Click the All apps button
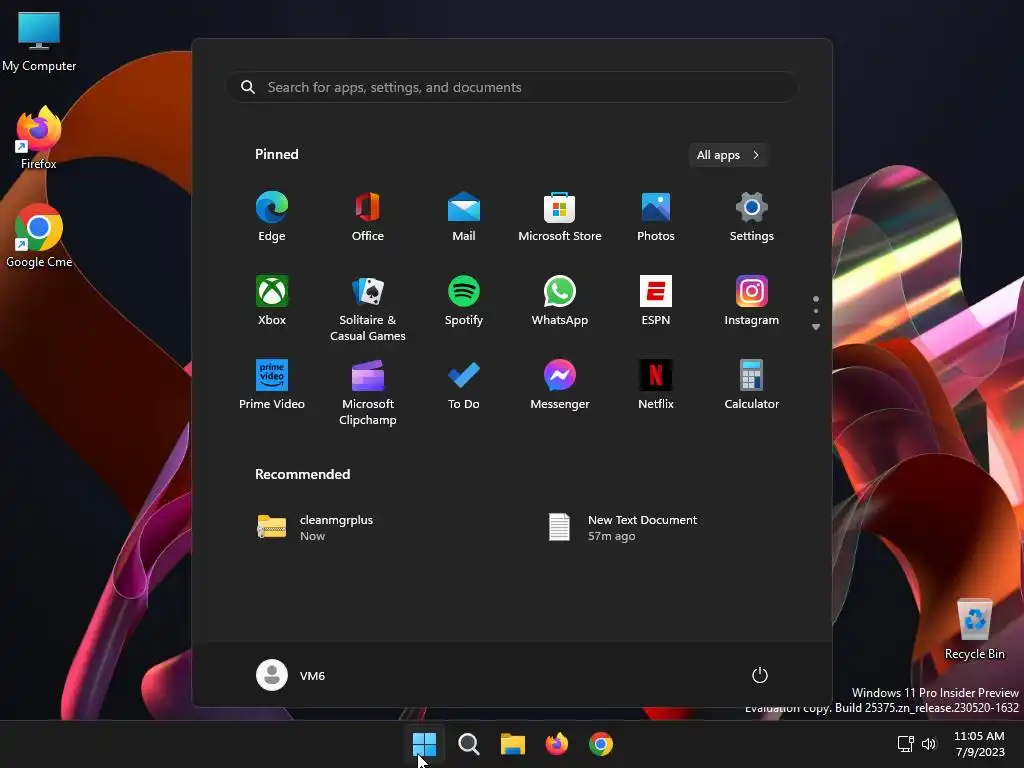This screenshot has width=1024, height=768. [728, 155]
